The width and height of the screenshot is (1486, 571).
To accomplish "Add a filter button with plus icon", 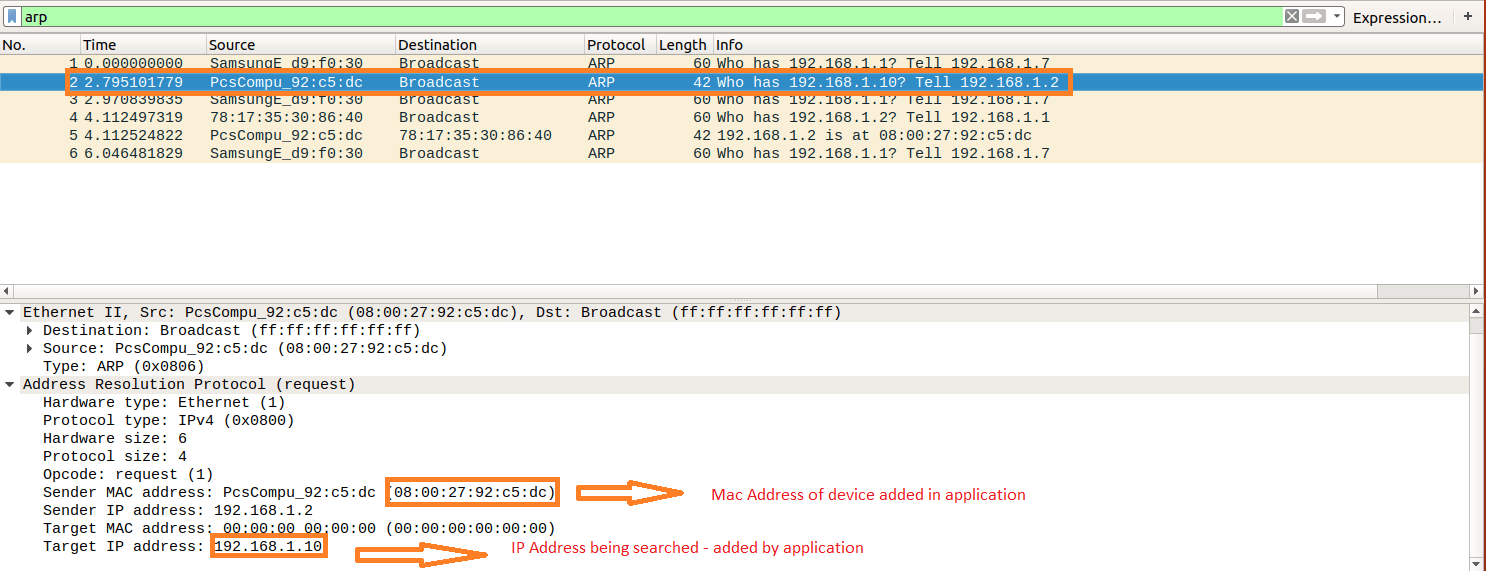I will coord(1468,17).
